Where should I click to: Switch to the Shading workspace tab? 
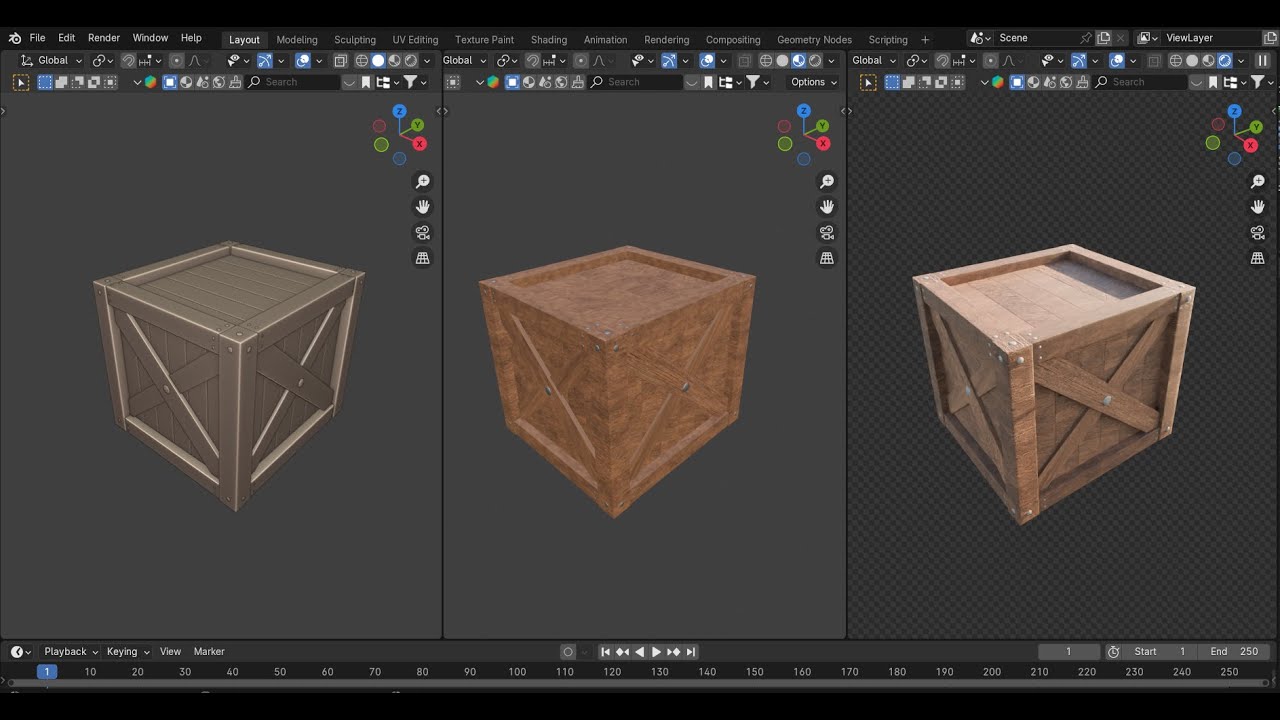pyautogui.click(x=549, y=40)
